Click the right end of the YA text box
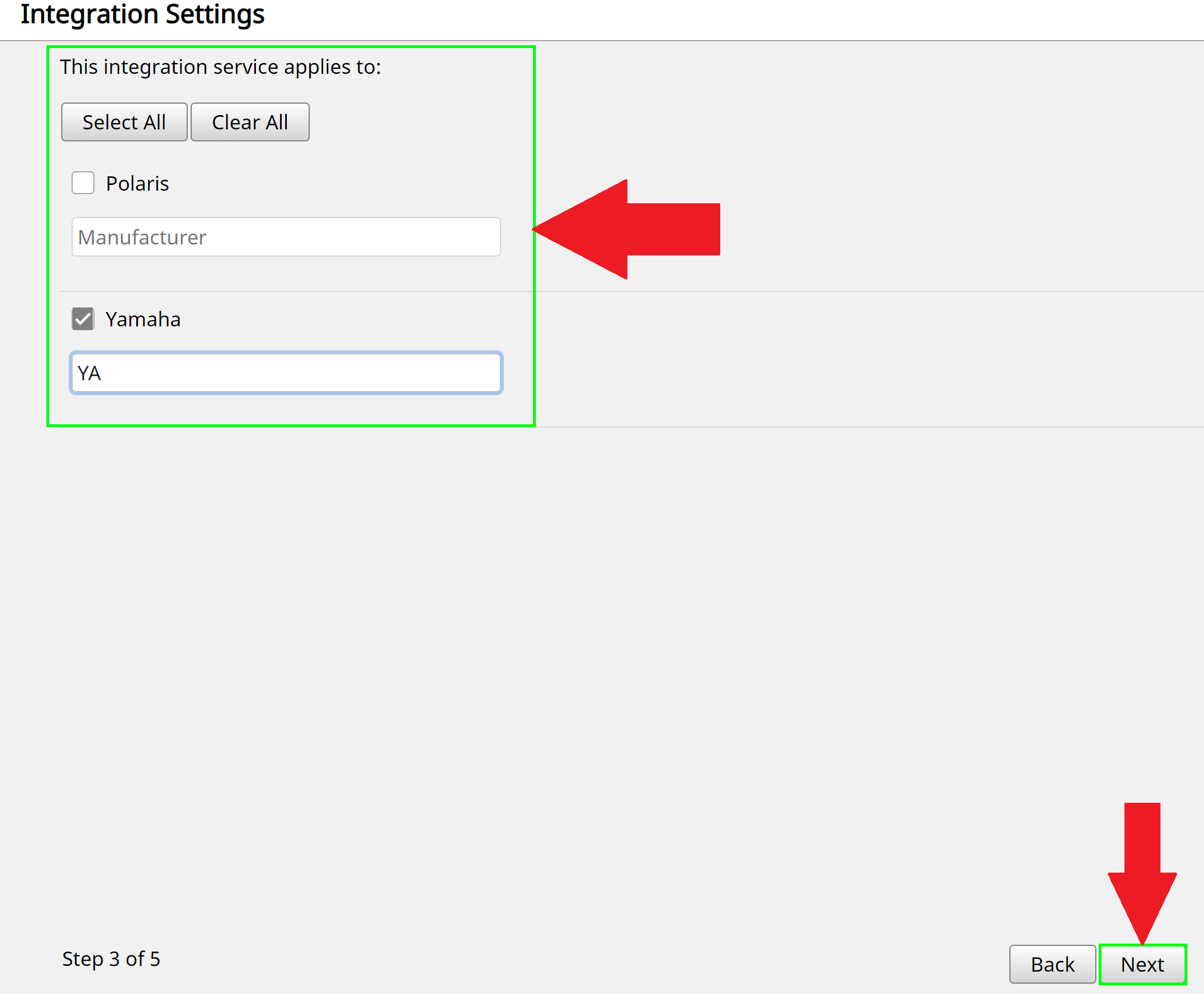The height and width of the screenshot is (994, 1204). (x=487, y=373)
